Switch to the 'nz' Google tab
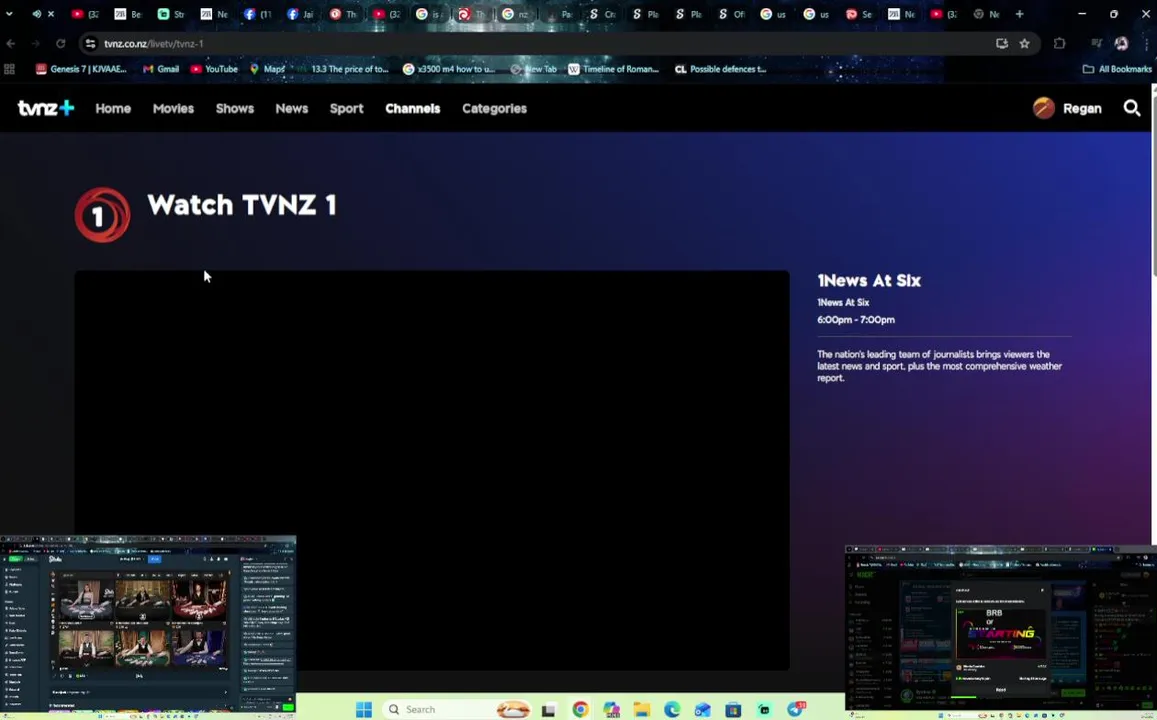This screenshot has width=1157, height=720. 515,13
